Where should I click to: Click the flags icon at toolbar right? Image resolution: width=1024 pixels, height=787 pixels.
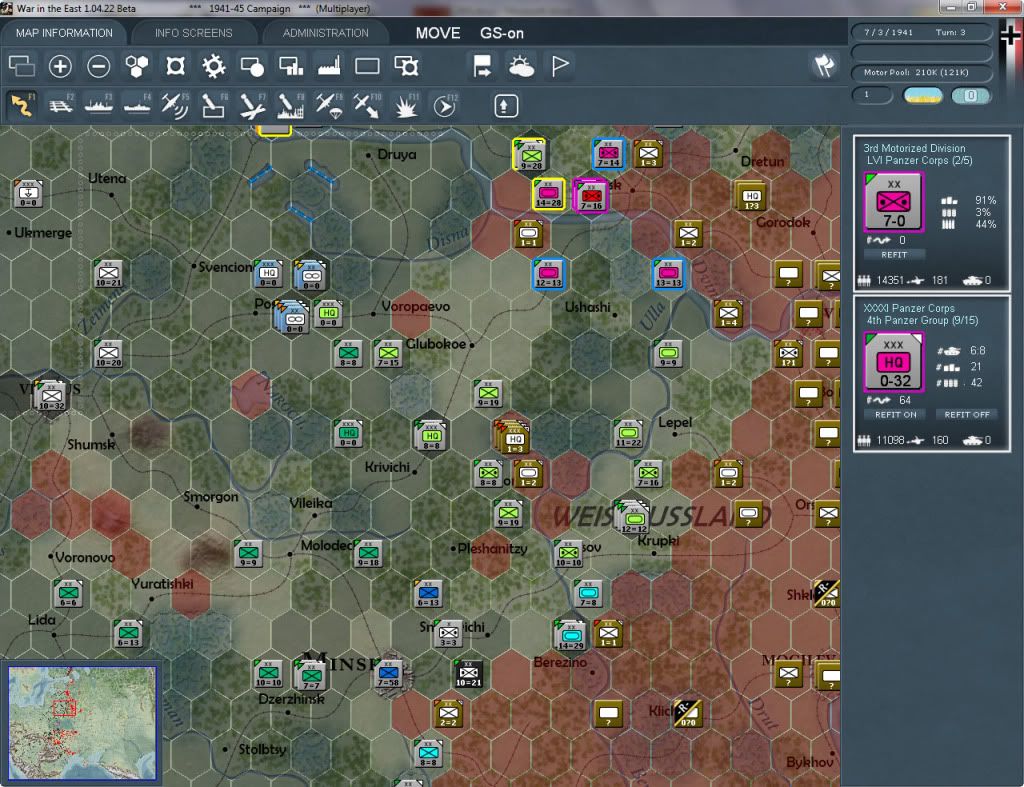point(824,65)
